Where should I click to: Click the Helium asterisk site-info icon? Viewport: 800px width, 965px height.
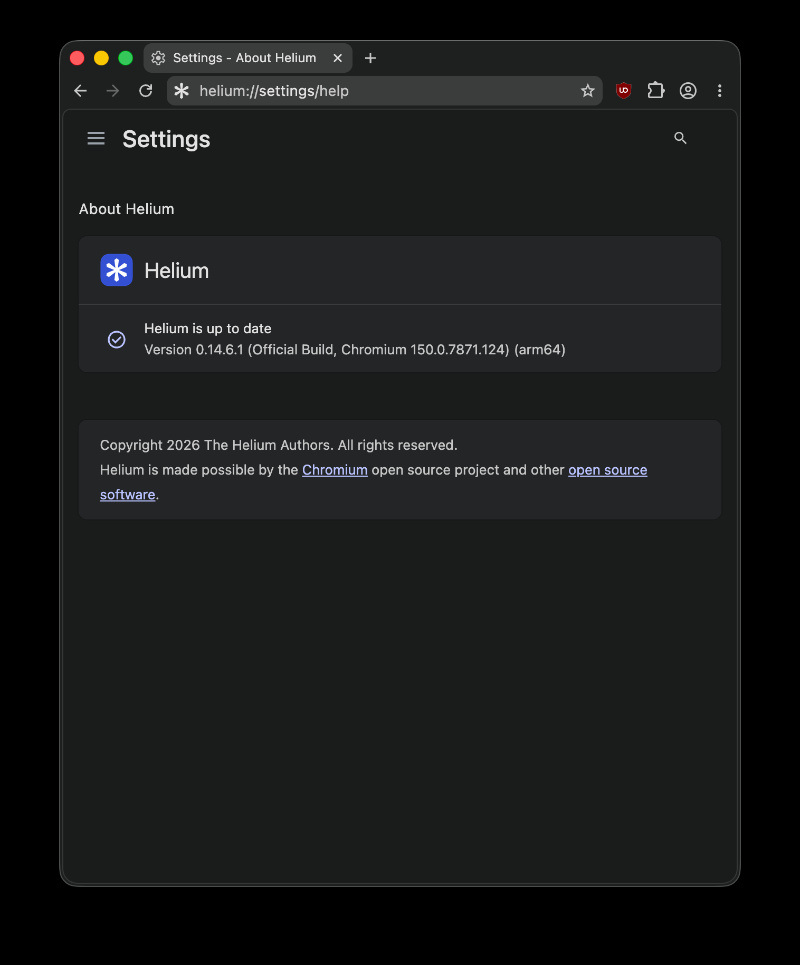click(x=181, y=91)
